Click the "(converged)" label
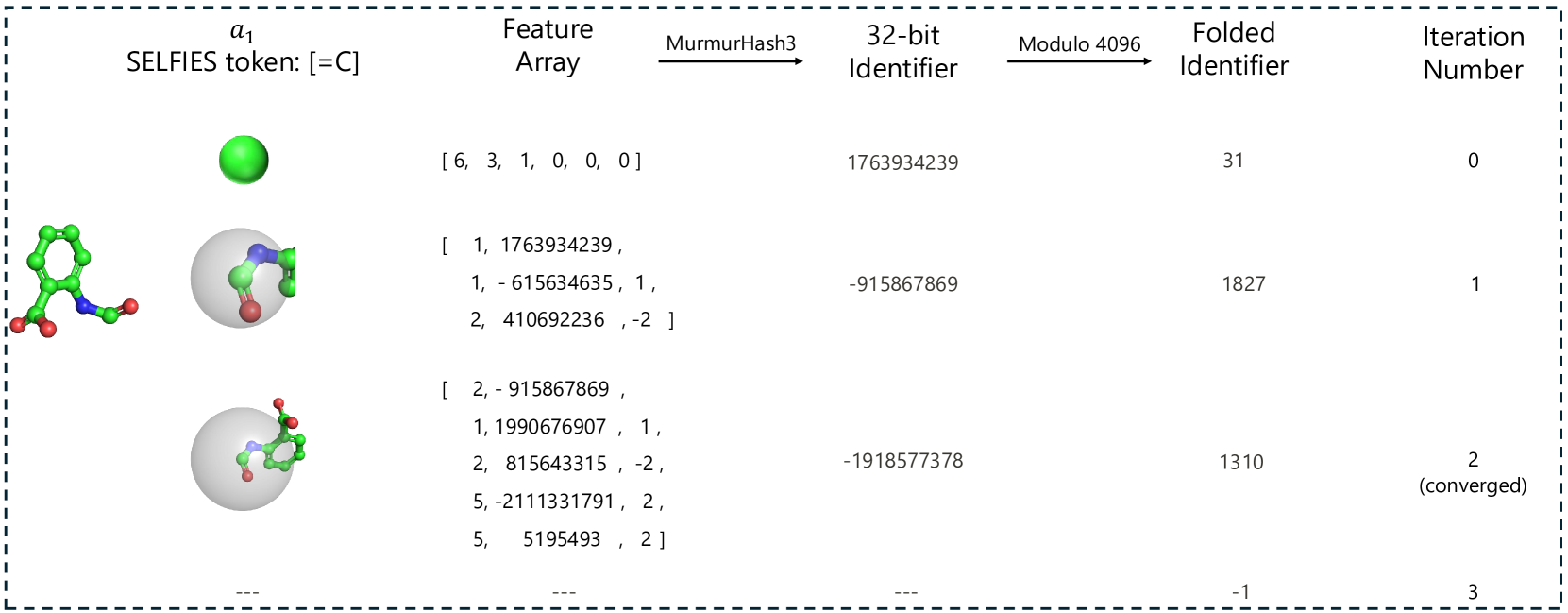The image size is (1568, 613). point(1473,485)
